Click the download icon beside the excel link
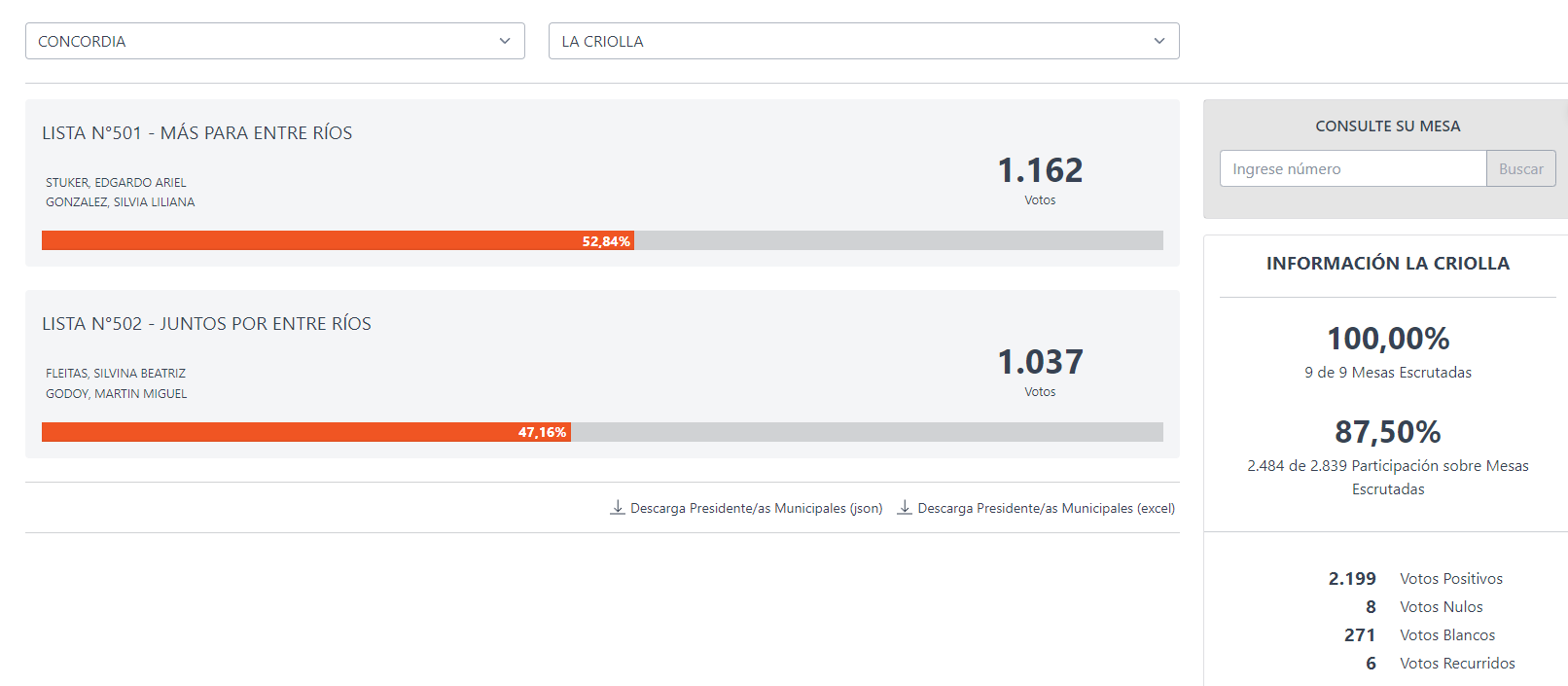The height and width of the screenshot is (686, 1568). [x=905, y=508]
